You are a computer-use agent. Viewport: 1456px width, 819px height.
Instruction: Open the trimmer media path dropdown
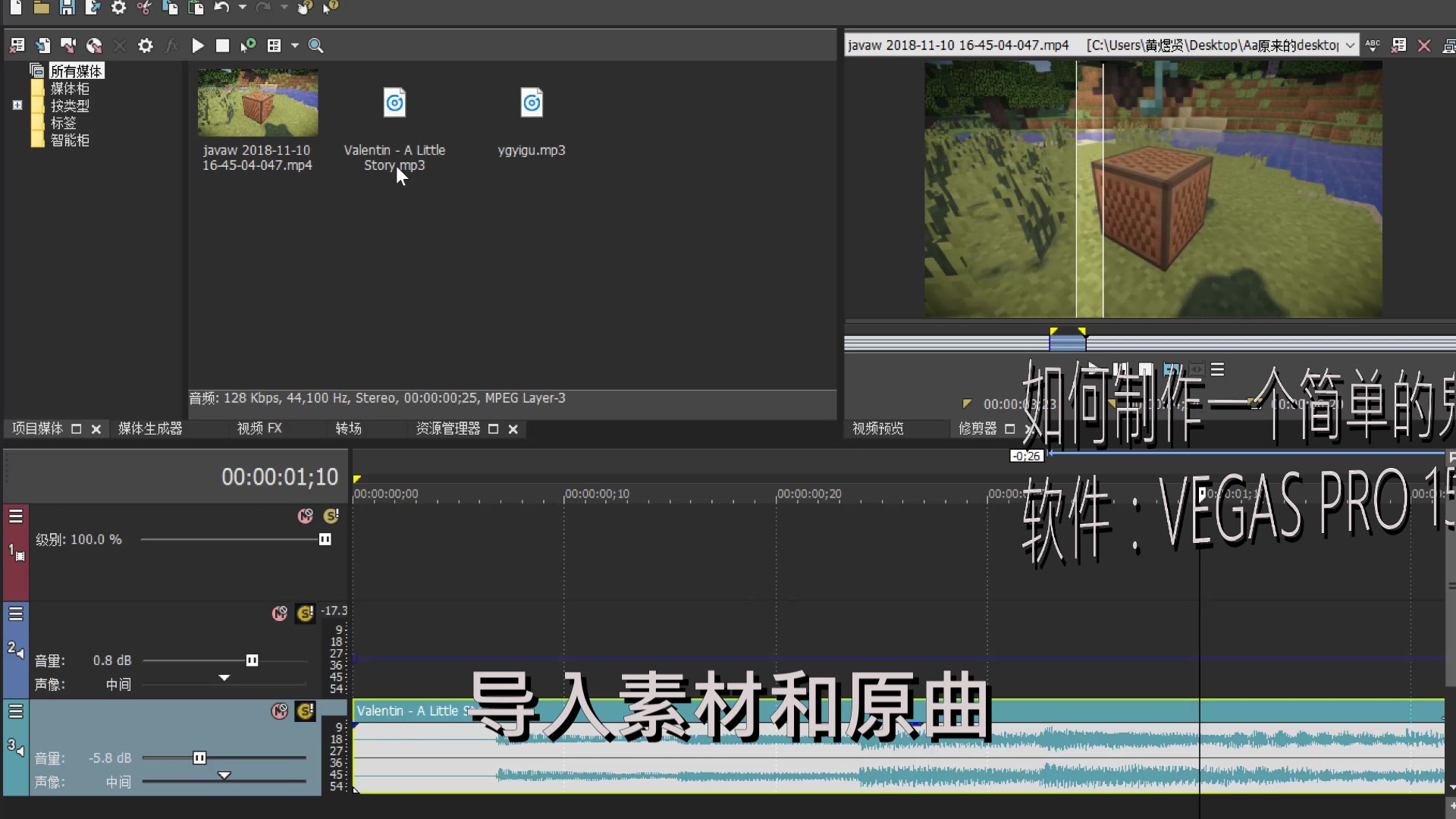1350,45
